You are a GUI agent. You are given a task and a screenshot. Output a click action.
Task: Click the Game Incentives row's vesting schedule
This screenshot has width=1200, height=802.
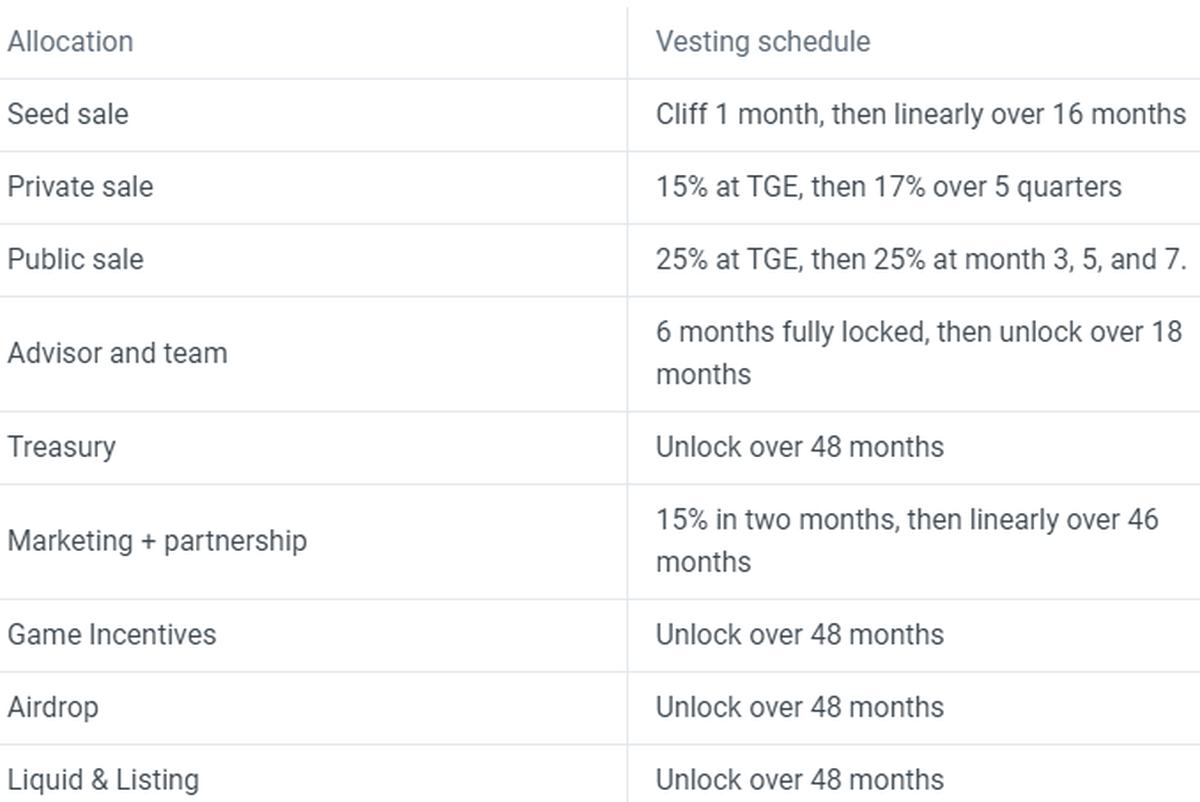(x=799, y=634)
